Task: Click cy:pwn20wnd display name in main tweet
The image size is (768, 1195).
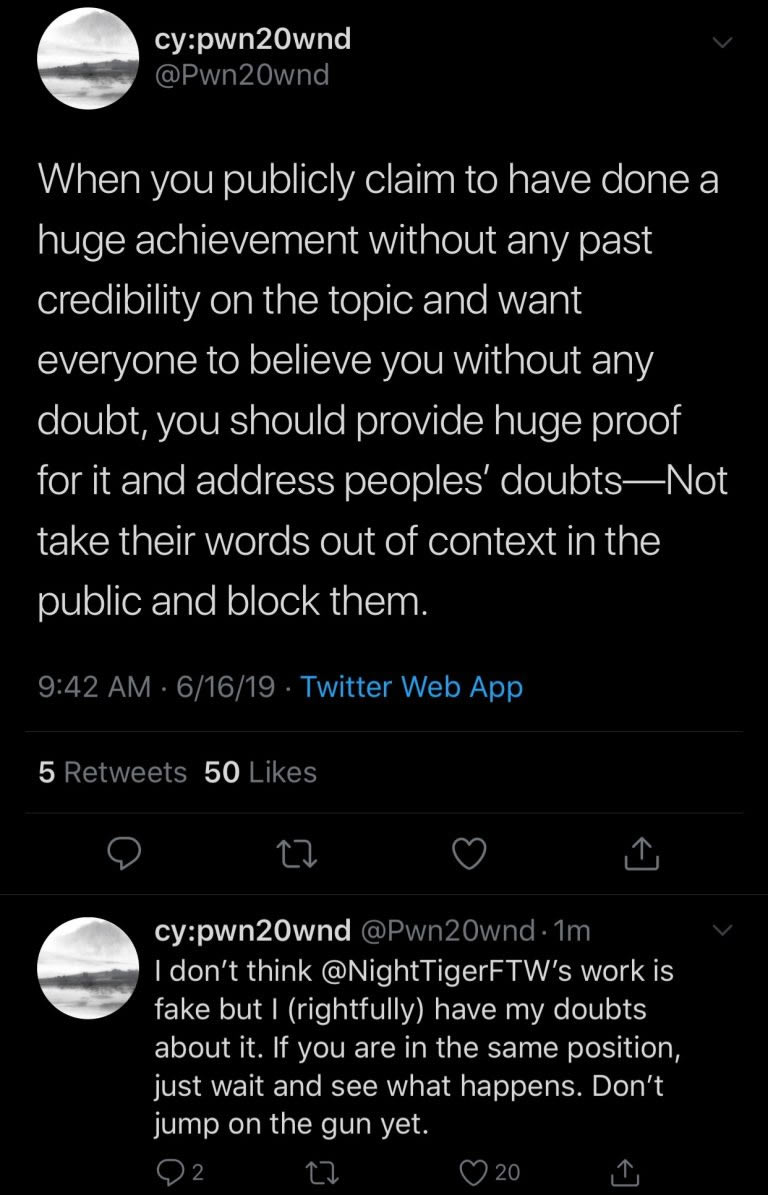Action: coord(252,40)
